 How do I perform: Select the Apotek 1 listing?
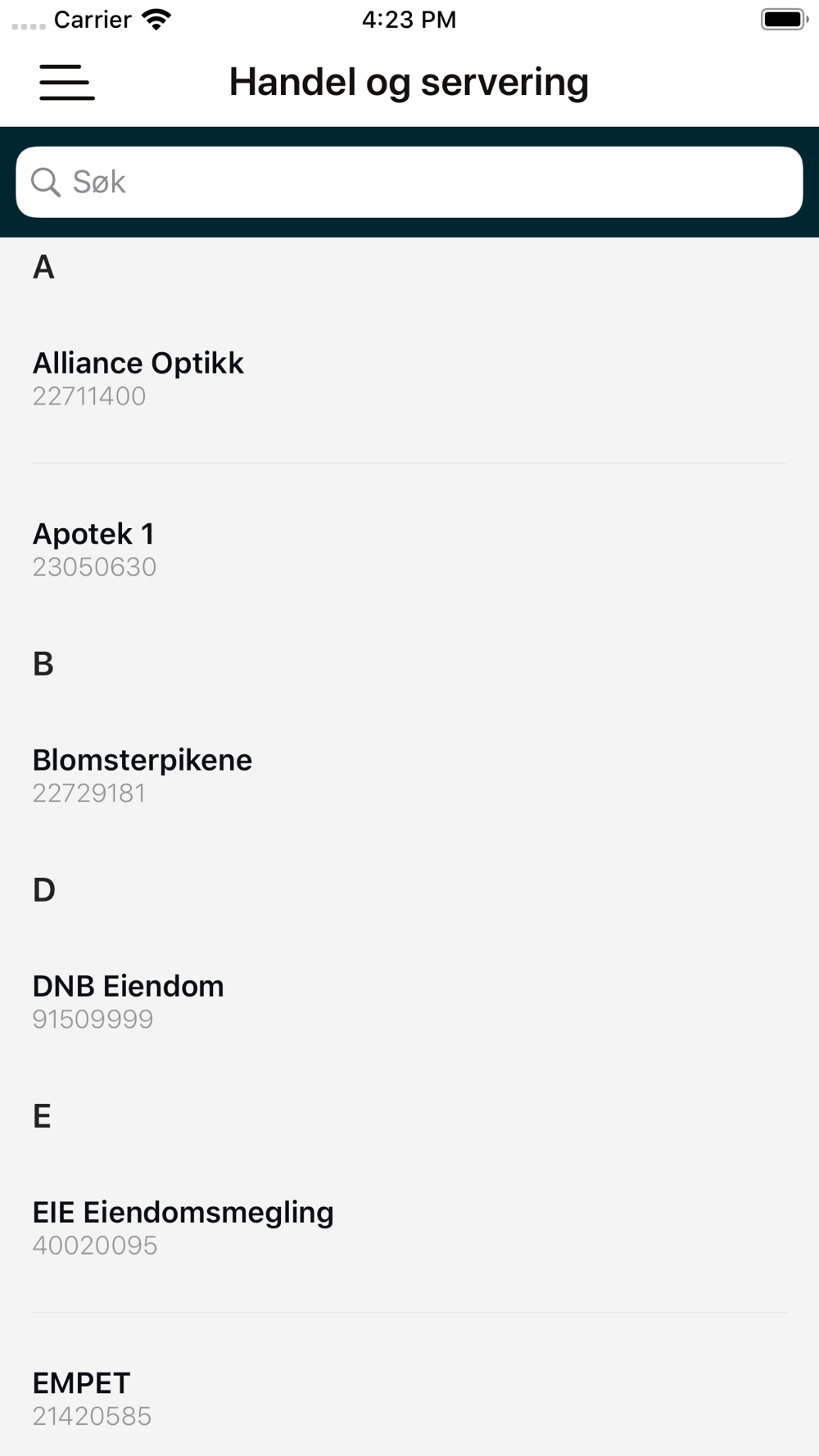93,534
